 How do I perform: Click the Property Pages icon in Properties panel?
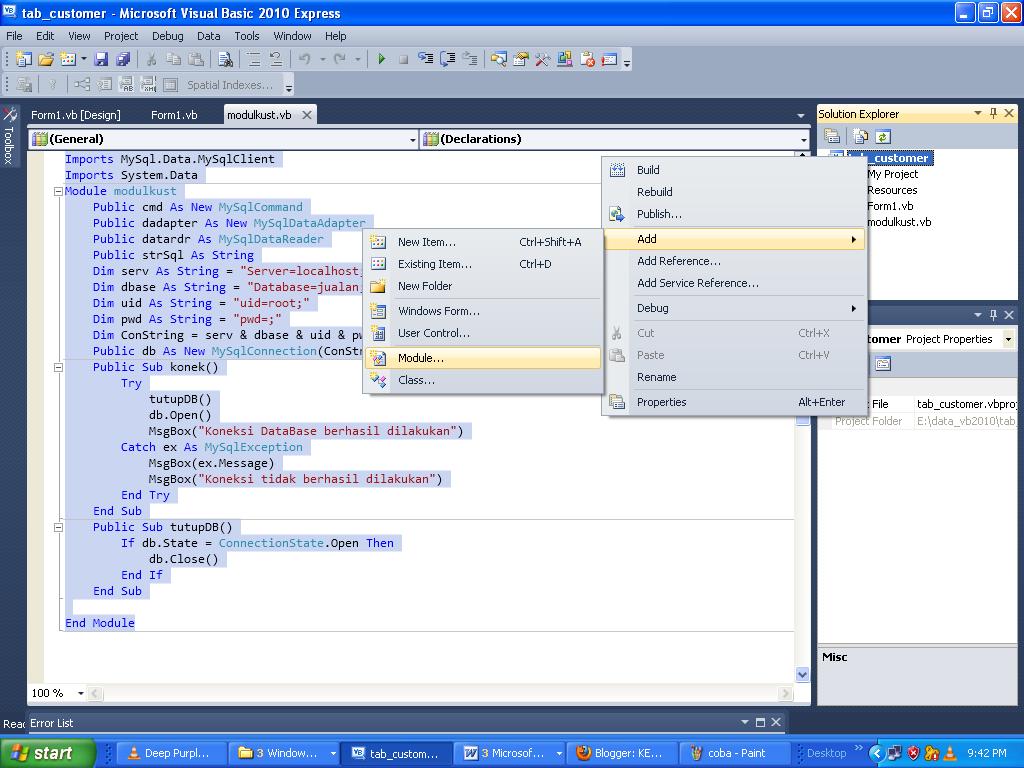pos(883,364)
